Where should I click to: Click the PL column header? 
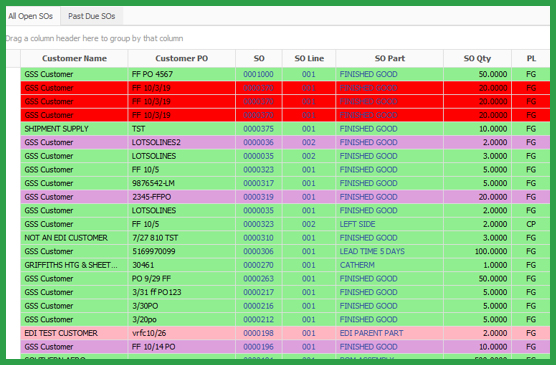coord(531,59)
